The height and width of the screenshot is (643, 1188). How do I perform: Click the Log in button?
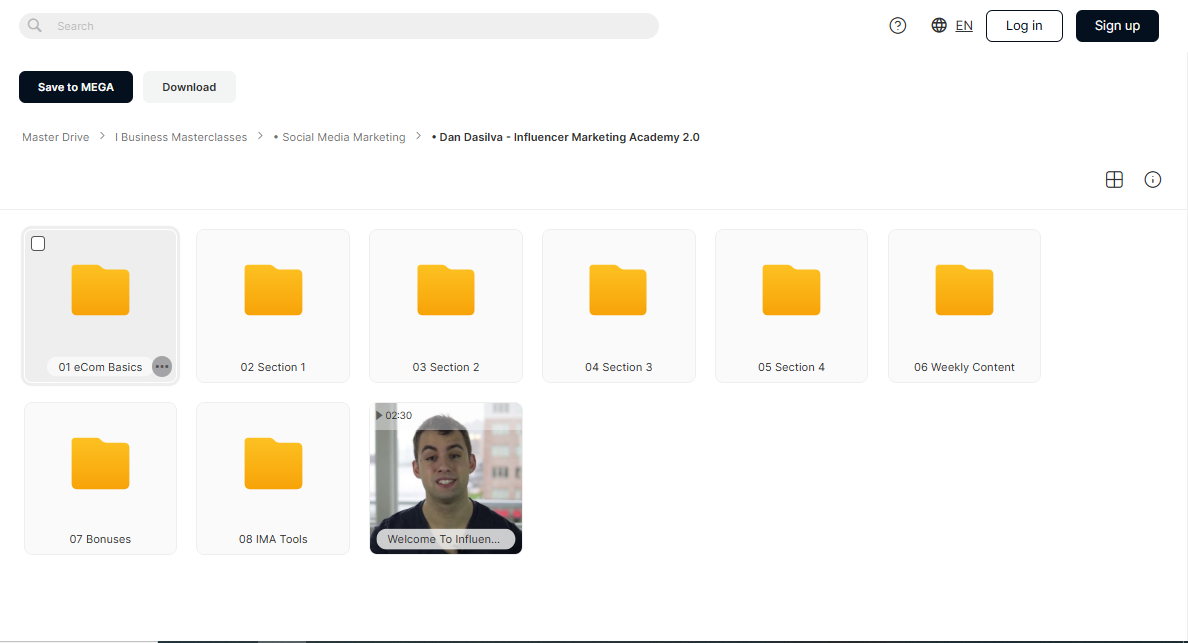click(x=1024, y=26)
